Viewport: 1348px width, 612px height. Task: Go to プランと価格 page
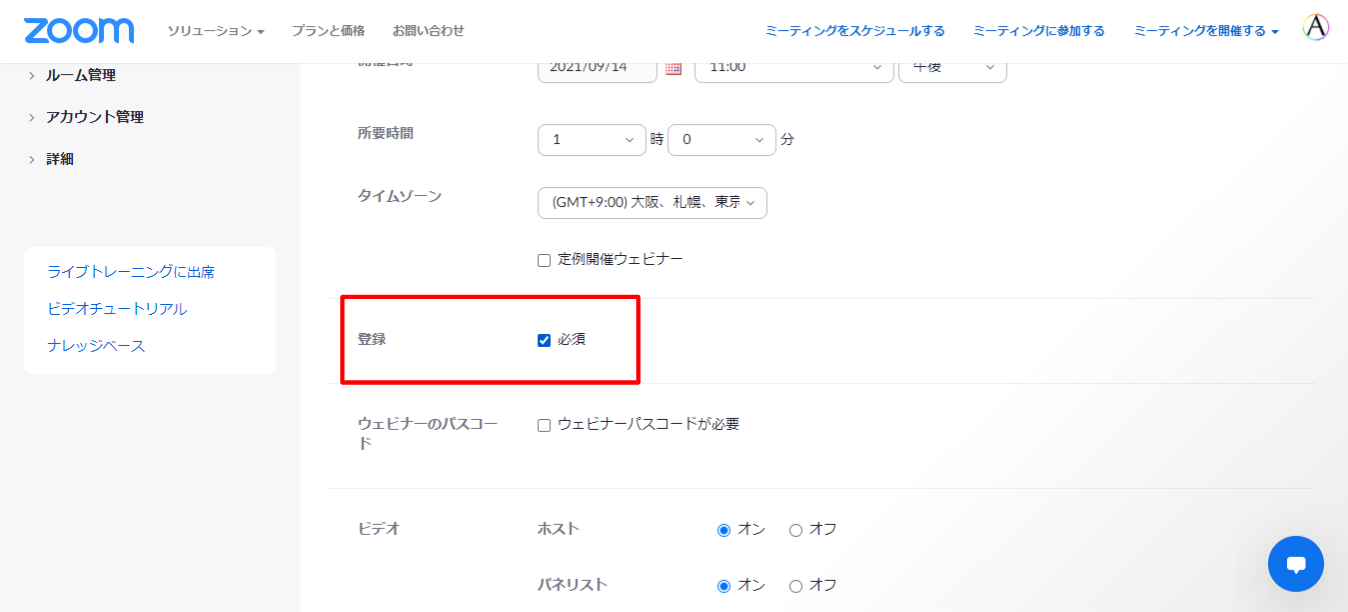point(328,31)
